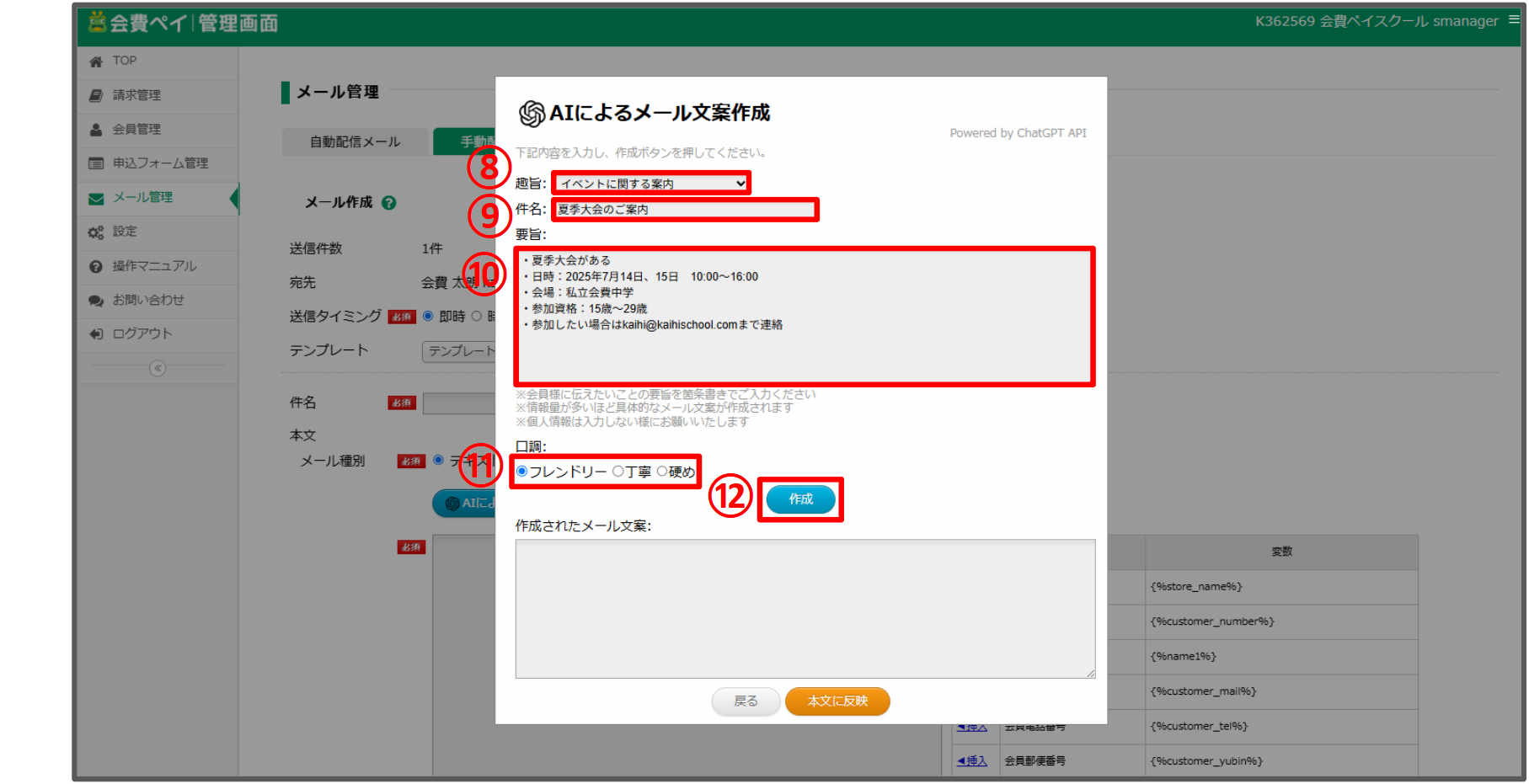Click the help icon beside メール作成
The width and height of the screenshot is (1529, 784).
click(388, 203)
